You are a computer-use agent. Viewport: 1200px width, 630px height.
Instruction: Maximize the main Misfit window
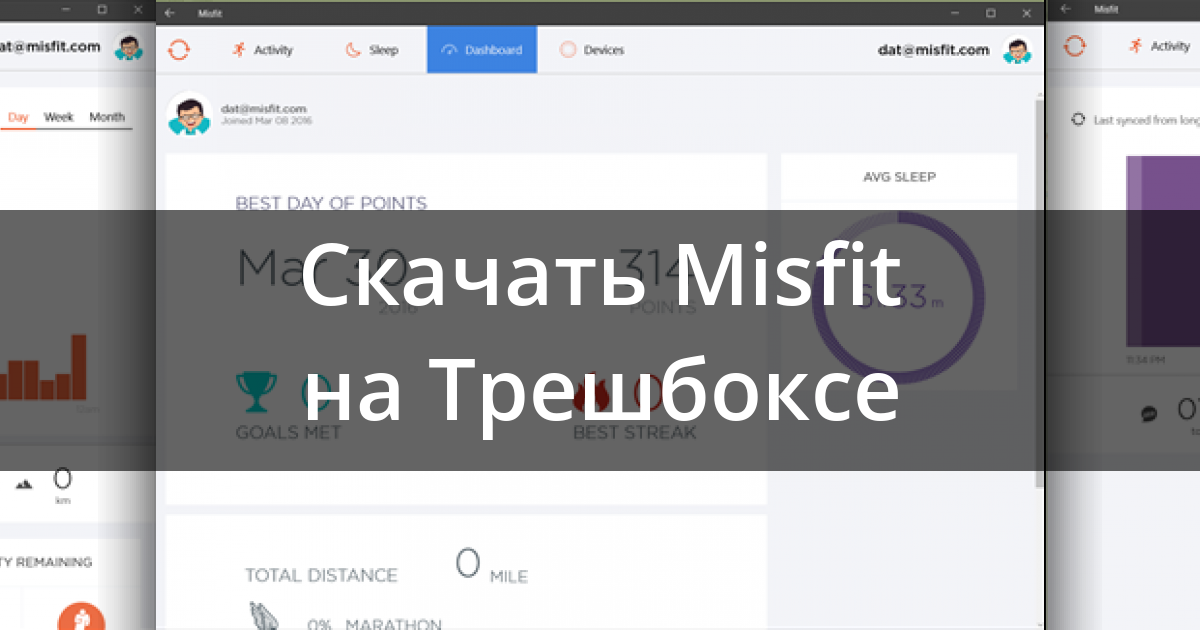[990, 13]
